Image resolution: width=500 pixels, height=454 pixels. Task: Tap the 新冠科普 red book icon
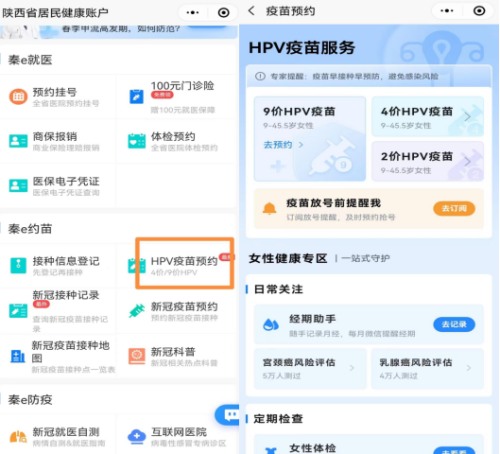tap(137, 356)
